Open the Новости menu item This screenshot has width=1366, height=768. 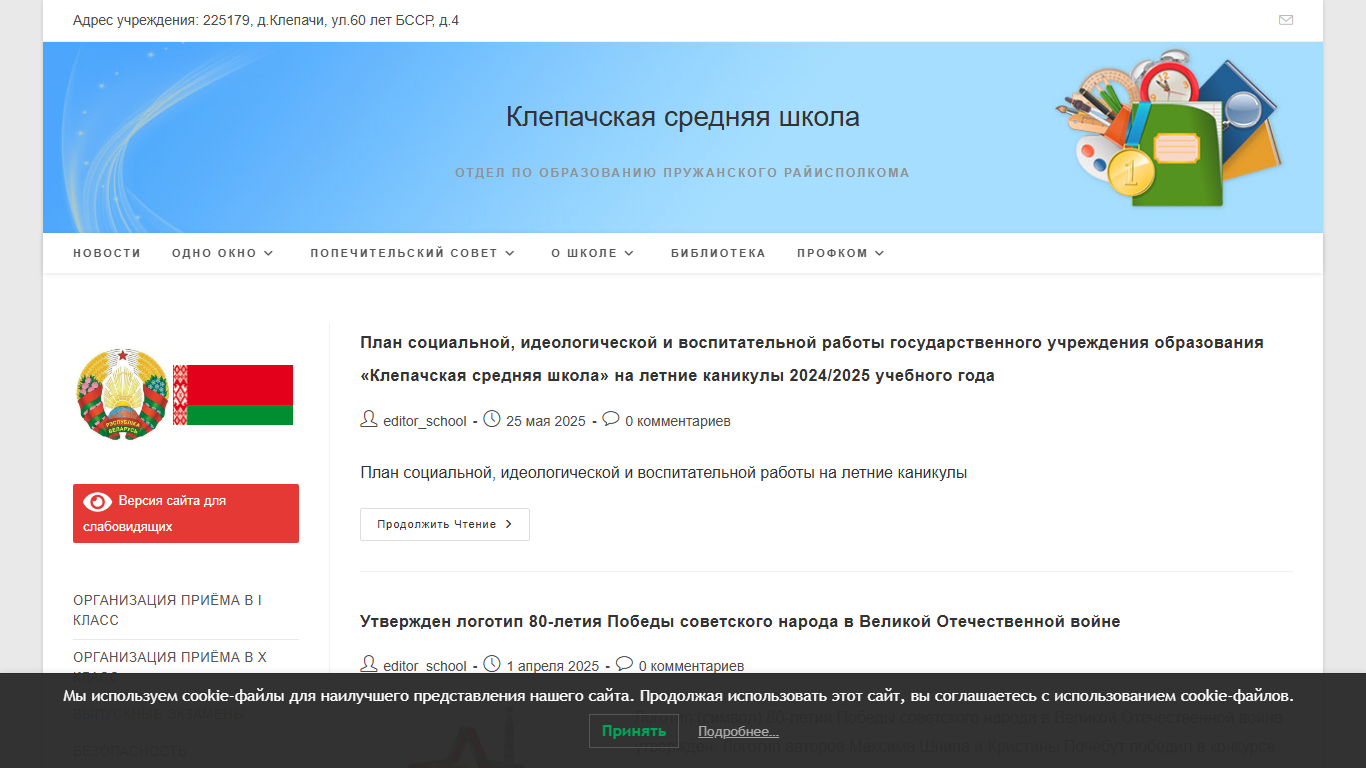(x=107, y=253)
